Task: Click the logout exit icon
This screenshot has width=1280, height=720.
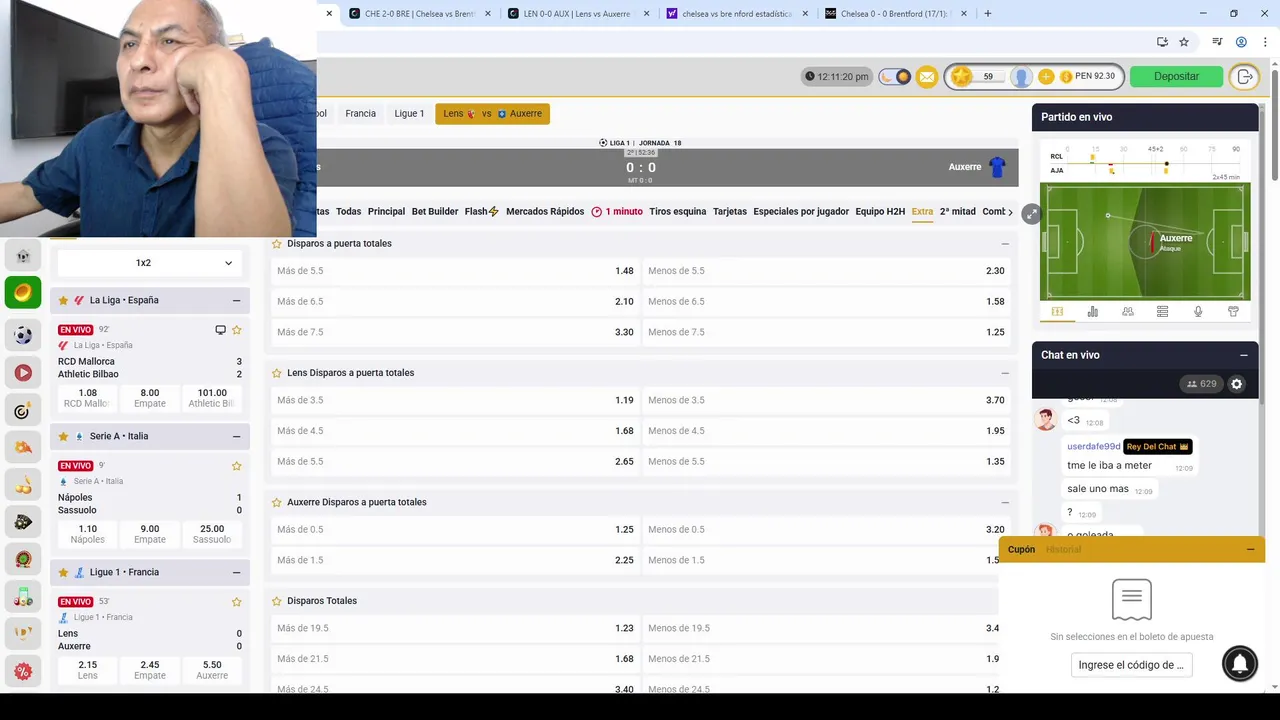Action: [1244, 77]
